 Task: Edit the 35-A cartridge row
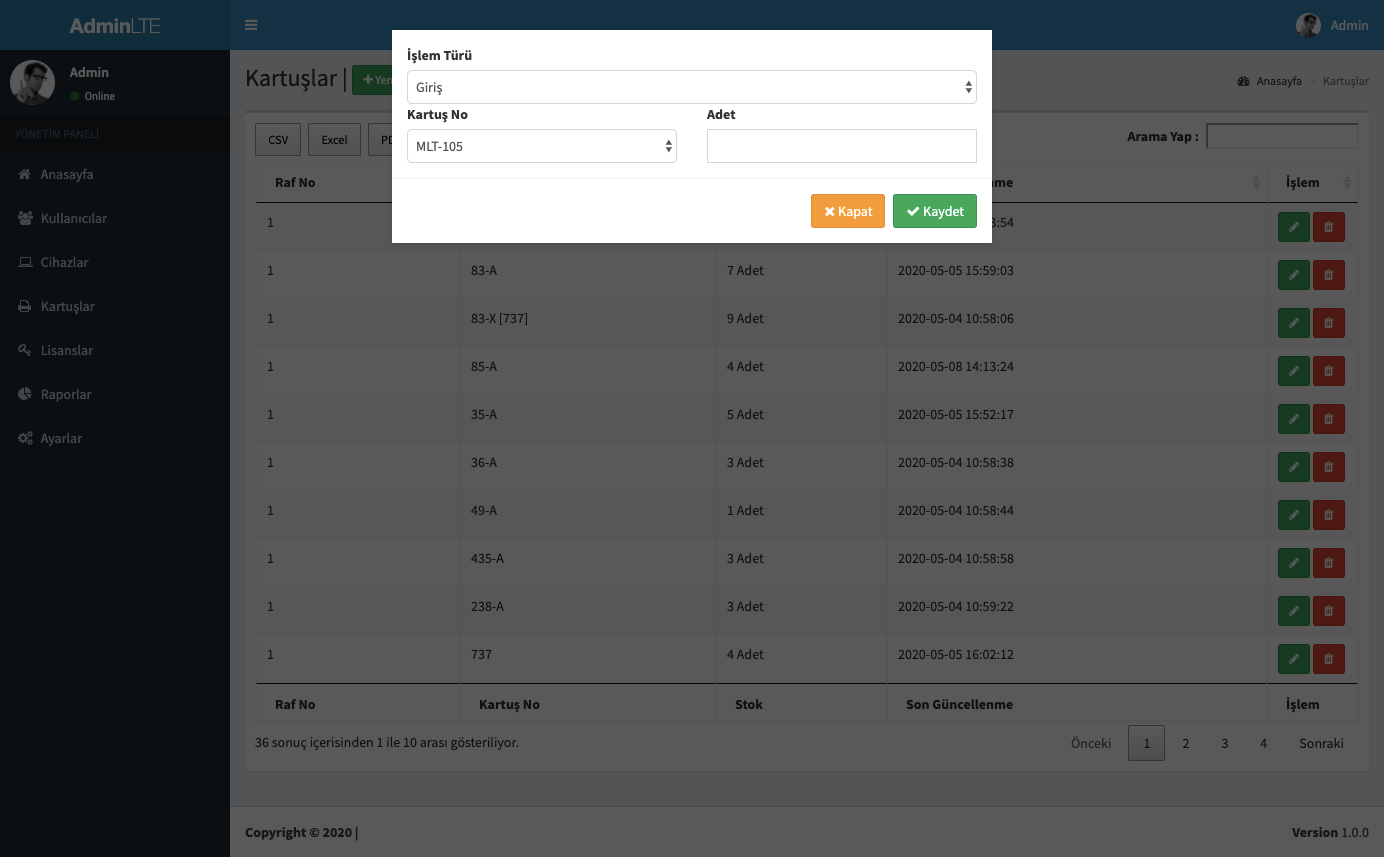(1294, 419)
